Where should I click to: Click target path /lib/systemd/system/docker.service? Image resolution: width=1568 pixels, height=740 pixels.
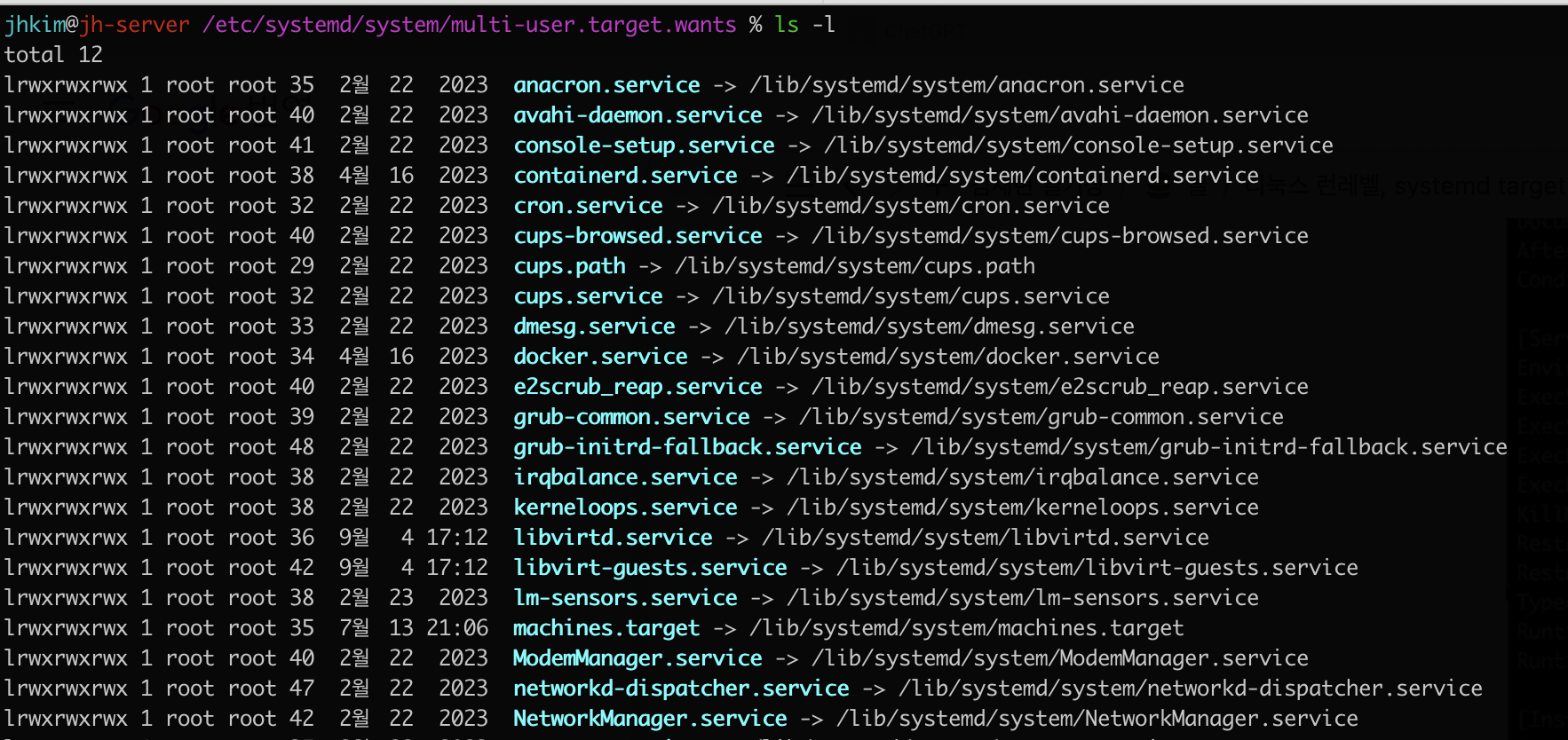coord(948,357)
